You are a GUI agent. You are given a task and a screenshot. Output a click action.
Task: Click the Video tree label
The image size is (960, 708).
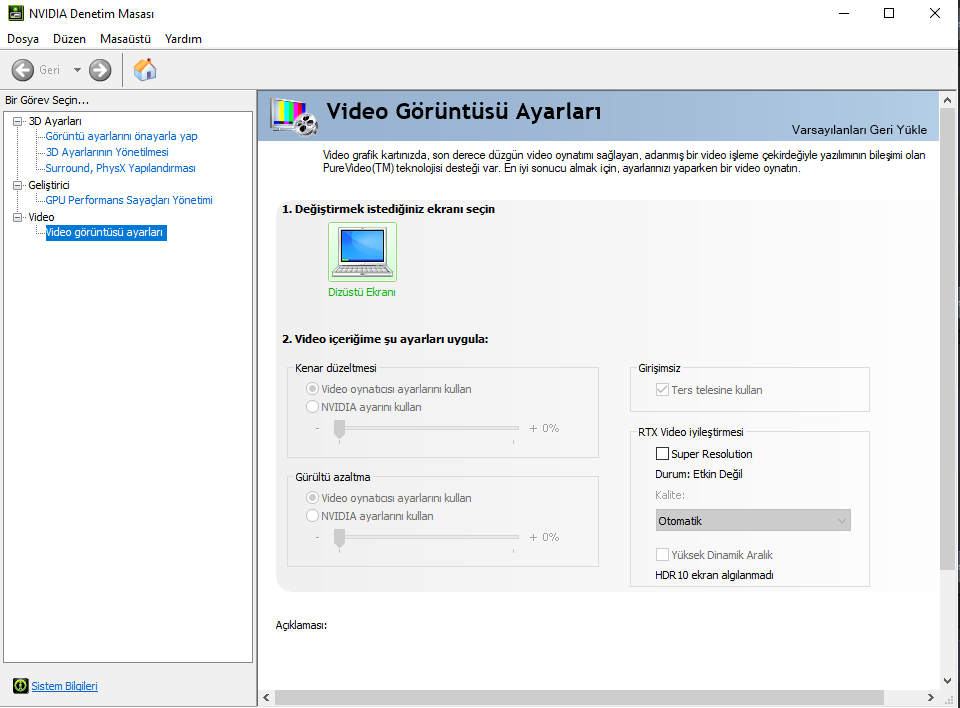click(x=41, y=217)
